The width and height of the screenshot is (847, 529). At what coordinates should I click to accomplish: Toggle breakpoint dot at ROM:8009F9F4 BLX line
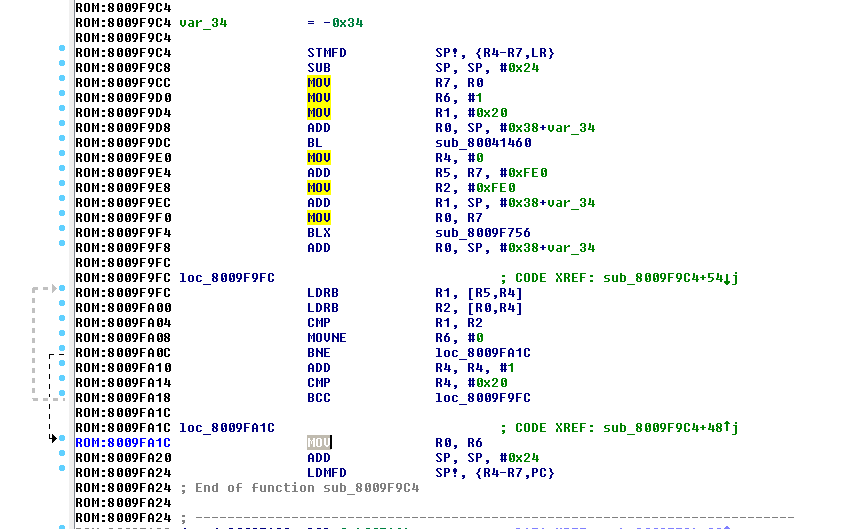click(62, 228)
